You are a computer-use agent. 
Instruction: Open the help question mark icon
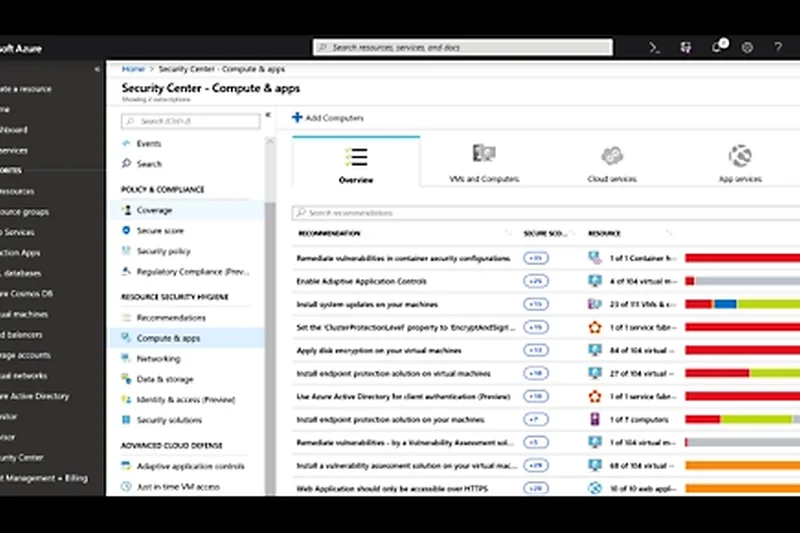[x=778, y=48]
